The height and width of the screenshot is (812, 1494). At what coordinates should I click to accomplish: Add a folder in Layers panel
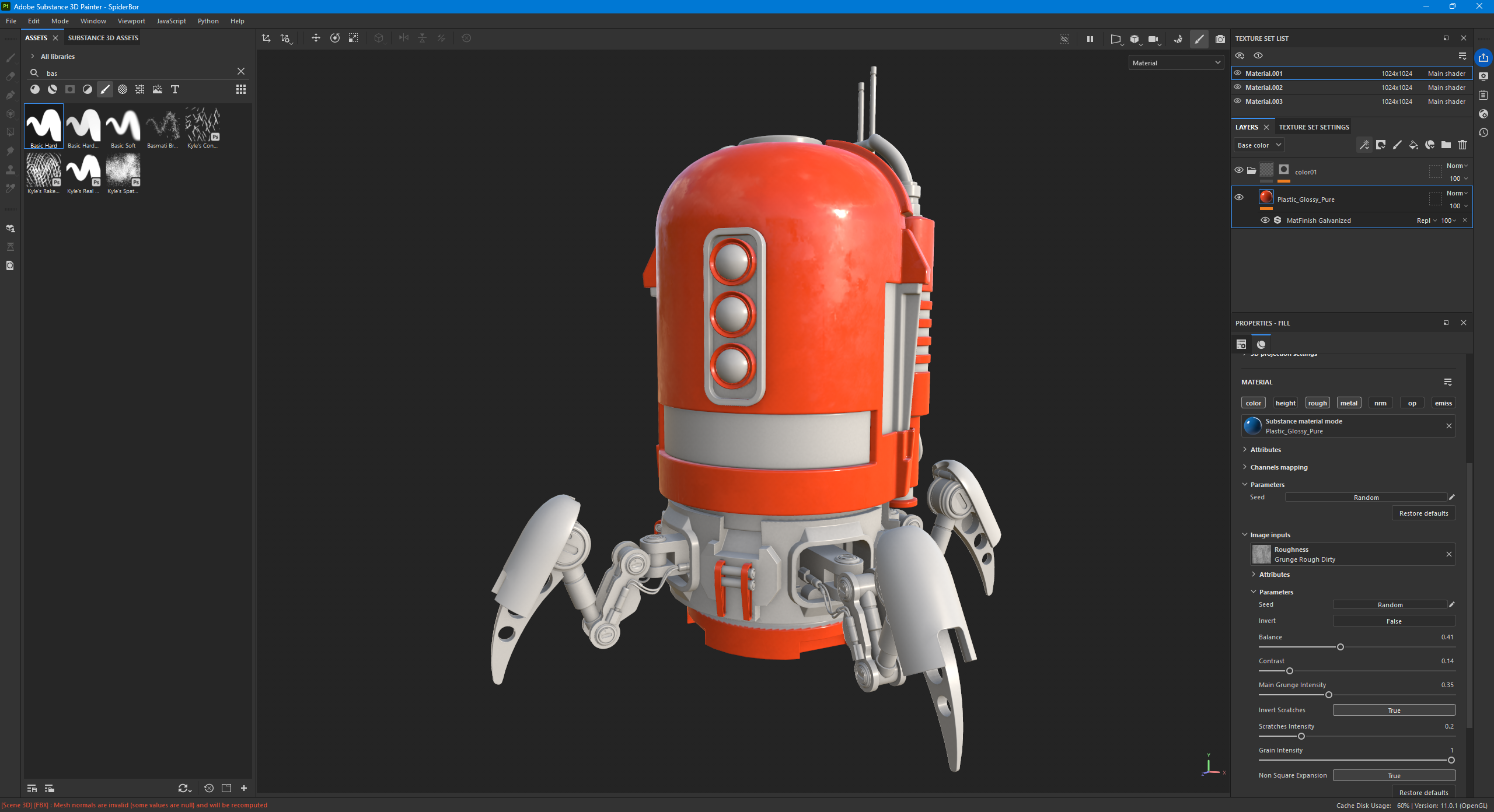(1446, 145)
